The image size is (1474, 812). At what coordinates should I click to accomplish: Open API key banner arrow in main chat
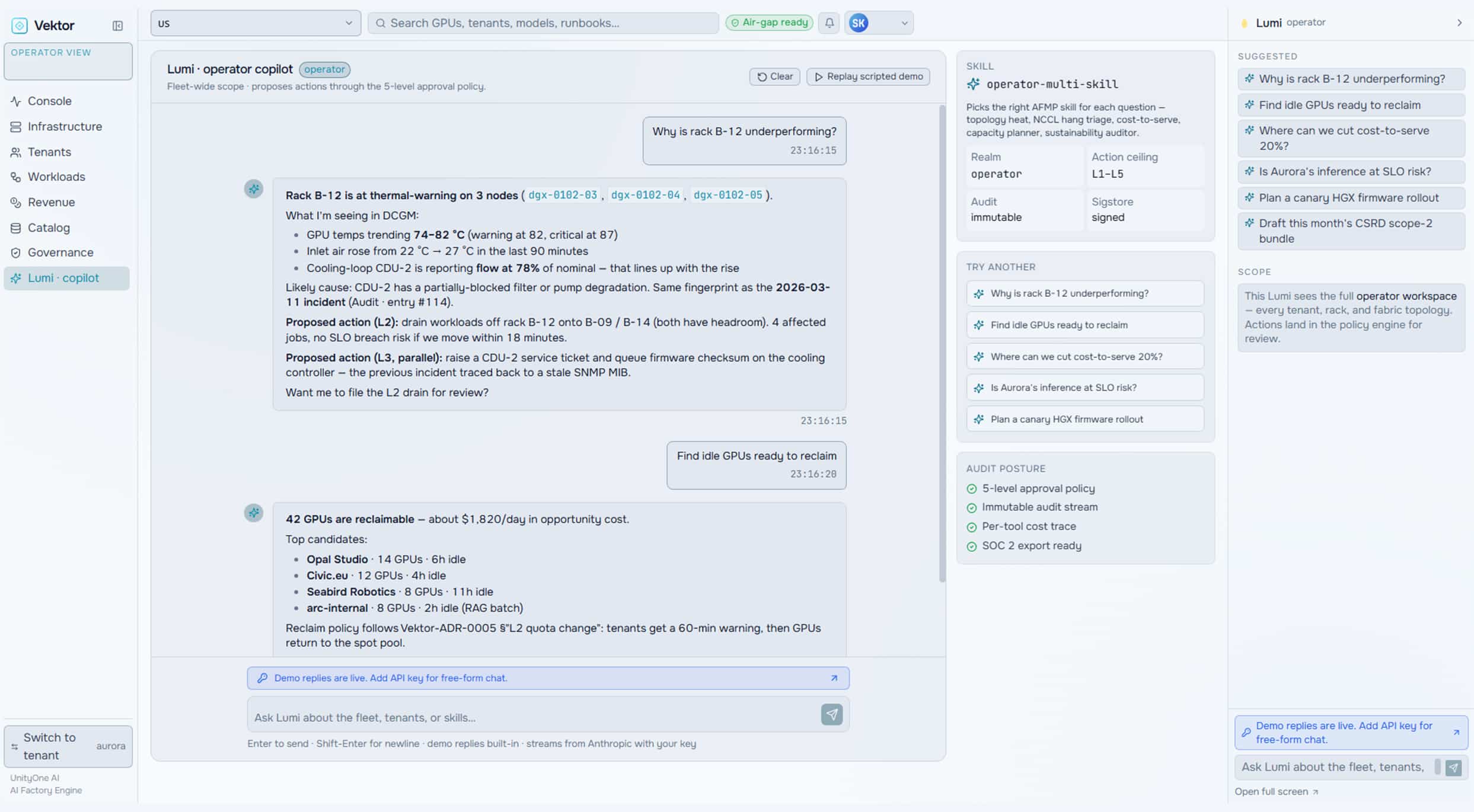pyautogui.click(x=834, y=678)
